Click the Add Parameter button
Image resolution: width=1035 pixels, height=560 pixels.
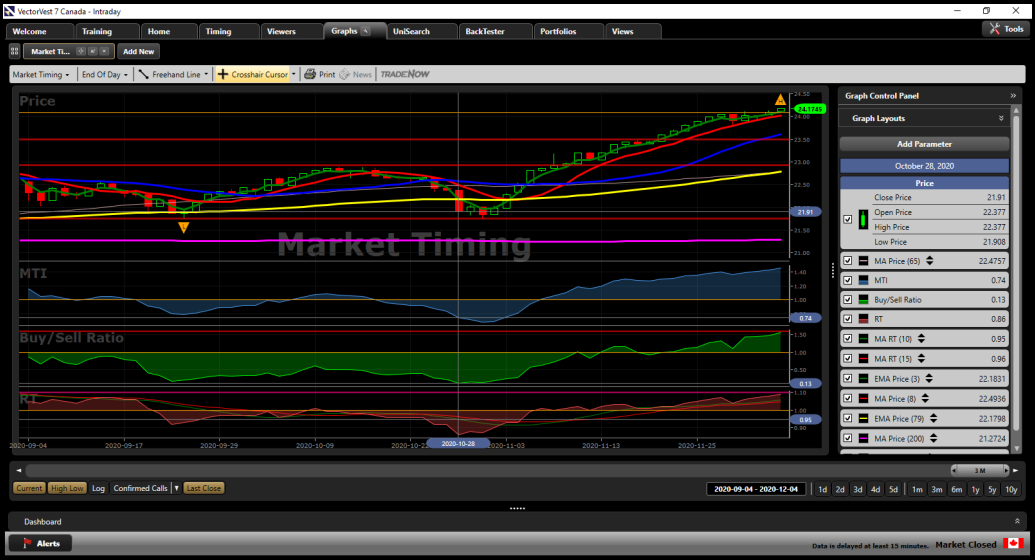(x=924, y=144)
